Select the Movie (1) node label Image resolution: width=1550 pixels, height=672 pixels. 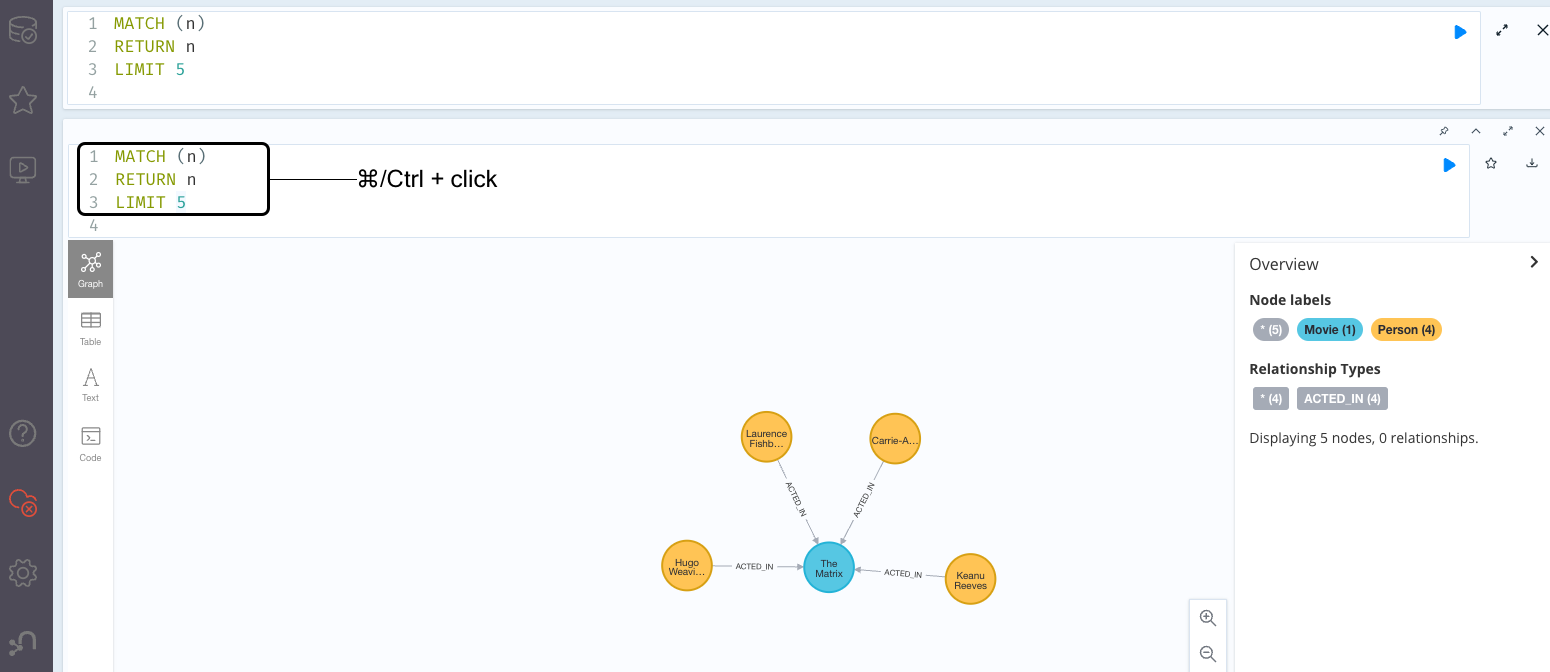click(x=1329, y=330)
